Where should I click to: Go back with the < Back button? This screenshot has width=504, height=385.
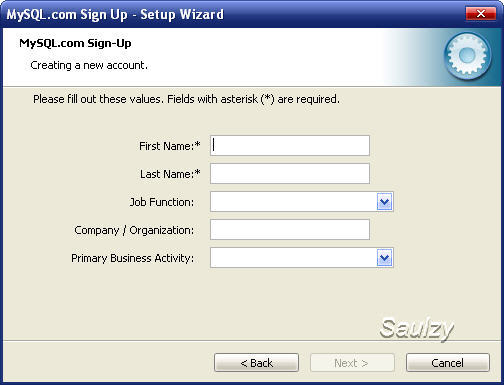click(x=256, y=363)
